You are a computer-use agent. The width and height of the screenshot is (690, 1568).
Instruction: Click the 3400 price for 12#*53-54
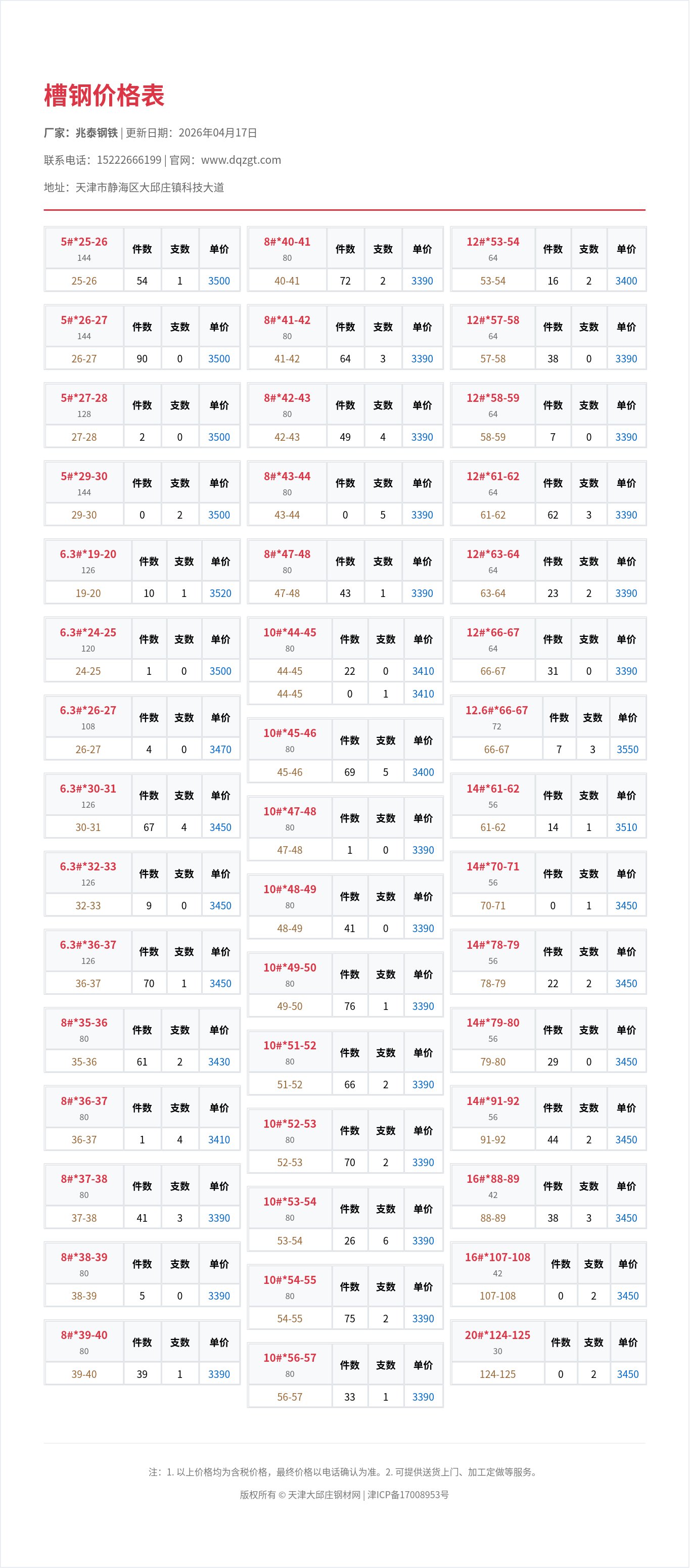[x=626, y=281]
